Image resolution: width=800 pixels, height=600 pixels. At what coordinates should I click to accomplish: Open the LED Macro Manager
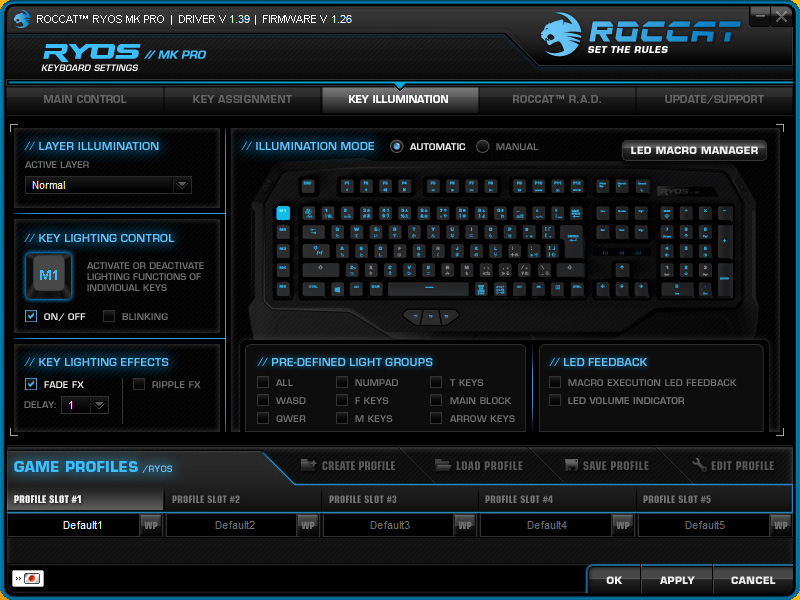pyautogui.click(x=694, y=151)
